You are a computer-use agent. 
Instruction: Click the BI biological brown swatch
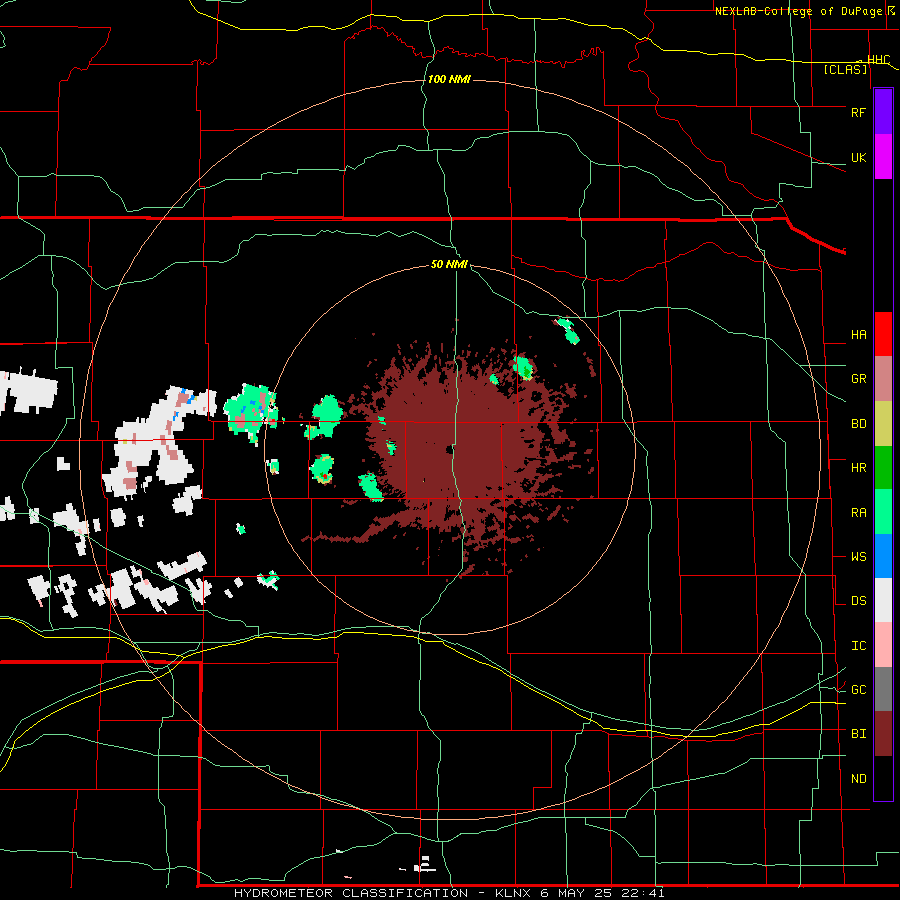pyautogui.click(x=883, y=734)
